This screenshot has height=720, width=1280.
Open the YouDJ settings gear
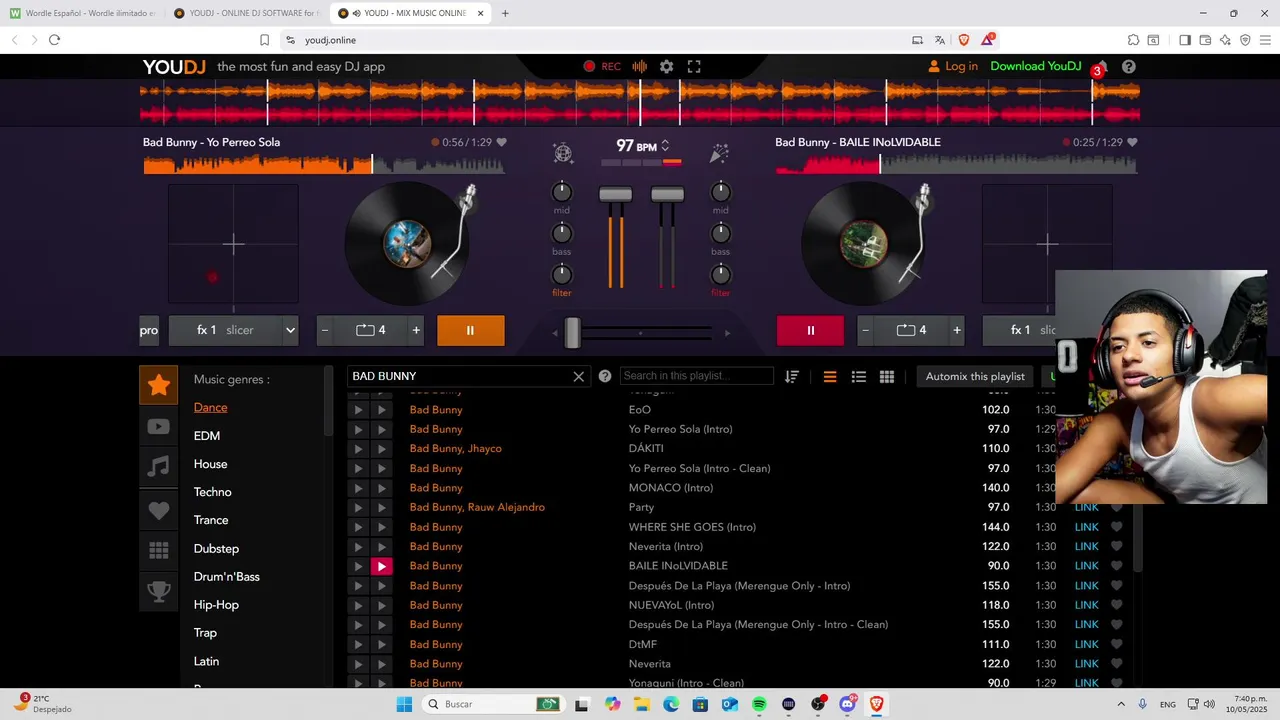point(666,66)
